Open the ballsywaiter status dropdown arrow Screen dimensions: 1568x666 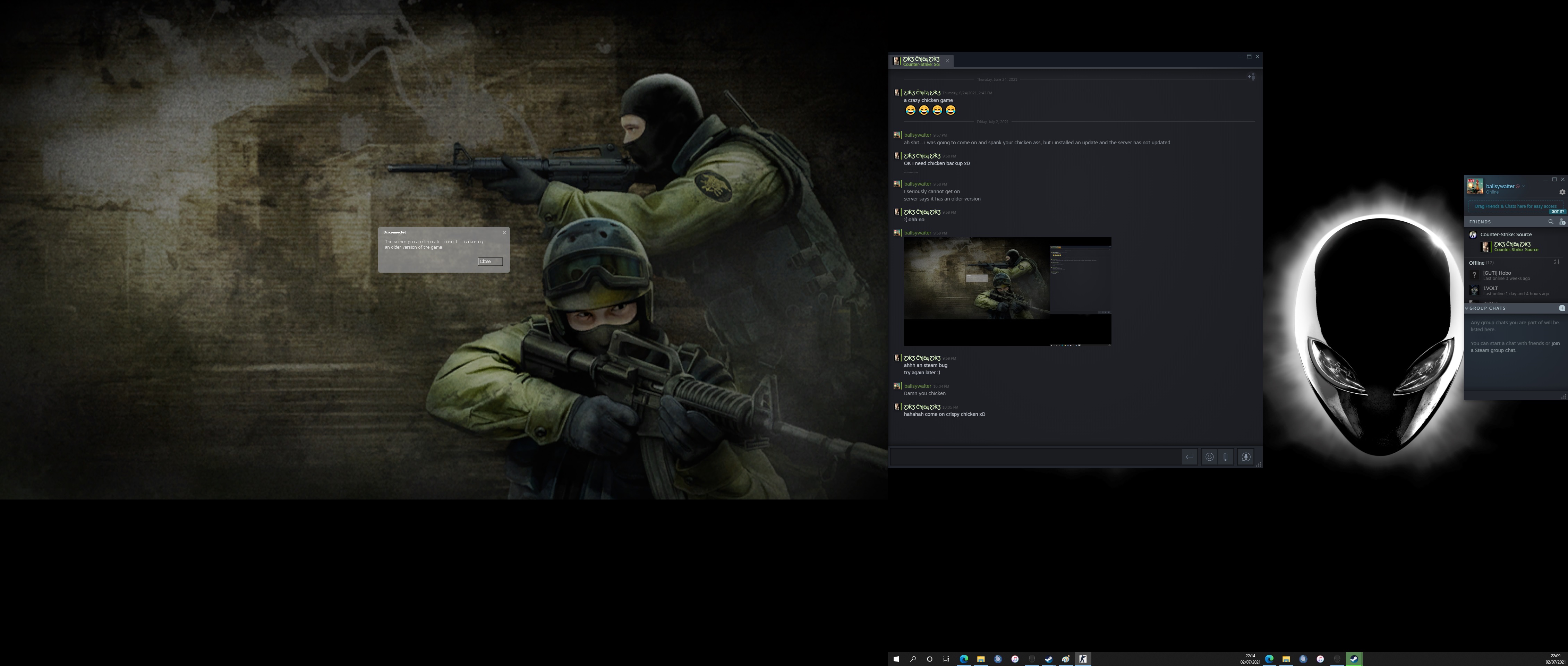[1524, 186]
